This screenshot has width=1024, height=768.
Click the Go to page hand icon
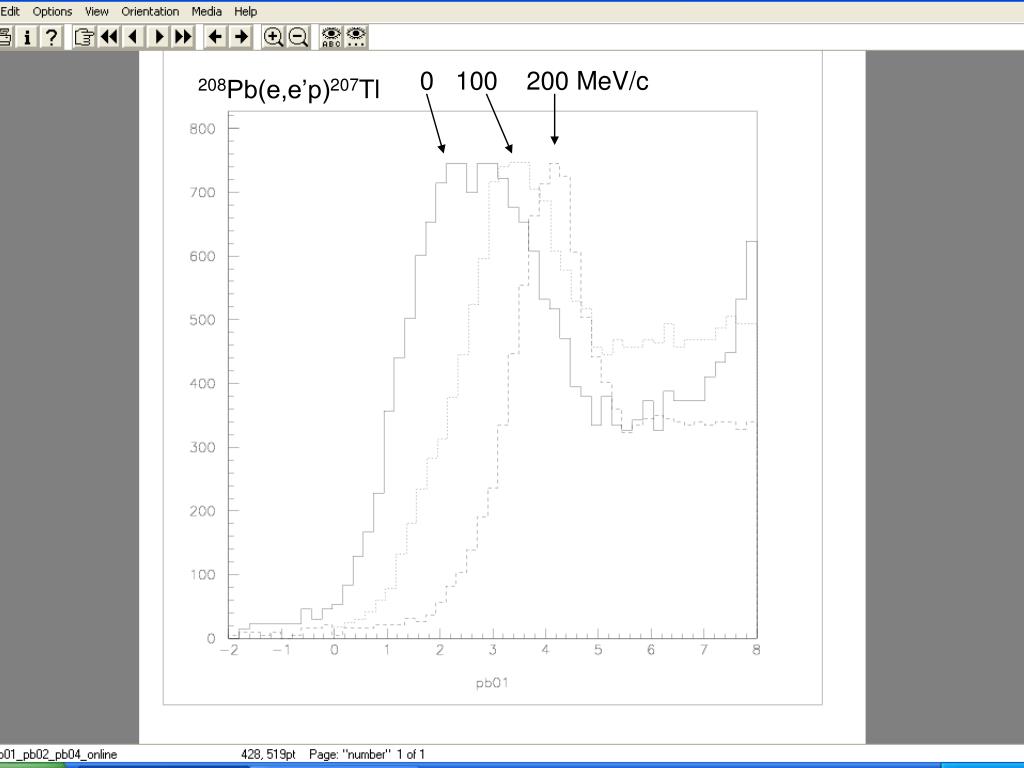[84, 37]
